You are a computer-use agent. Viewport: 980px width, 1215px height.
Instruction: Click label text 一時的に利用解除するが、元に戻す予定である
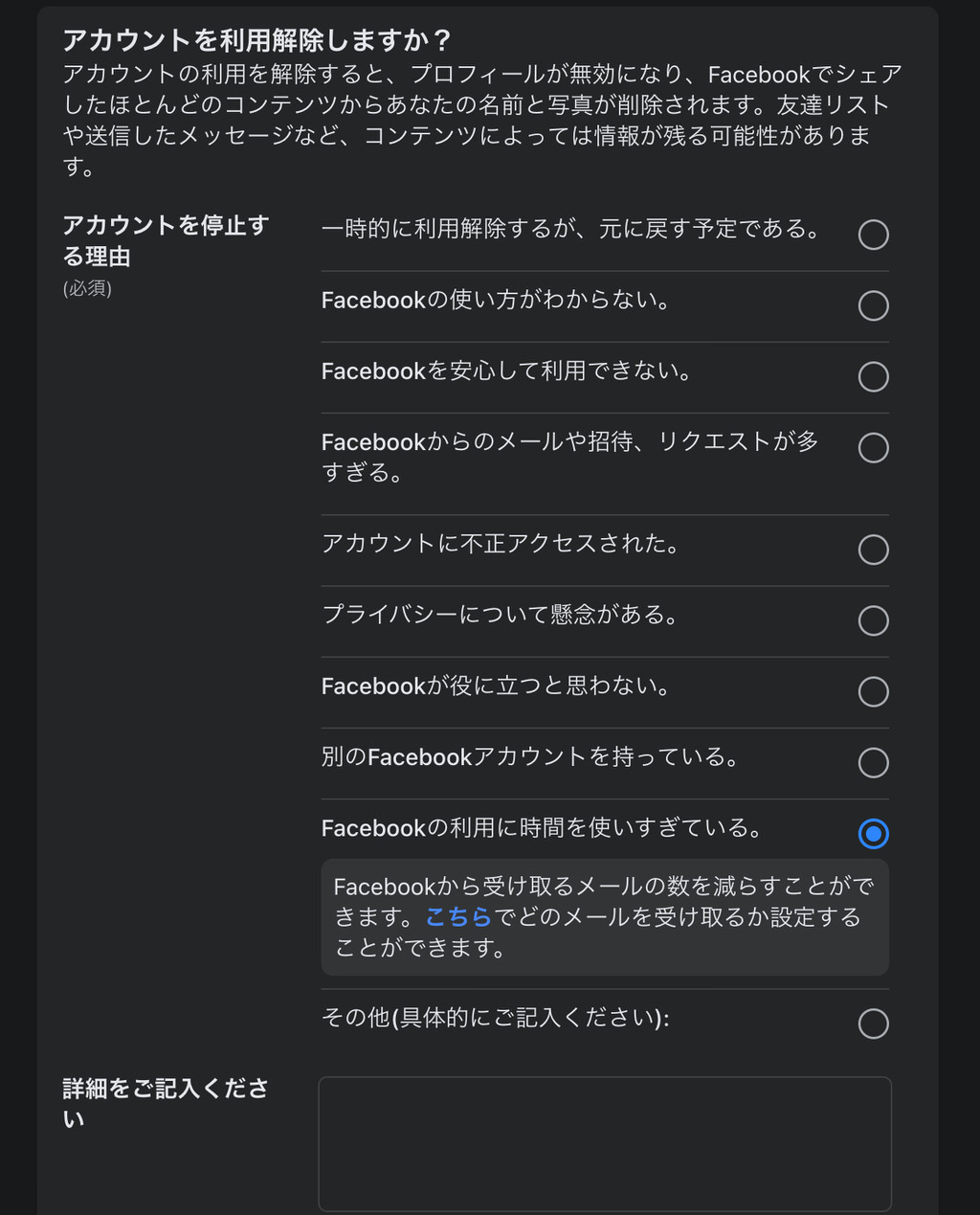pos(571,230)
